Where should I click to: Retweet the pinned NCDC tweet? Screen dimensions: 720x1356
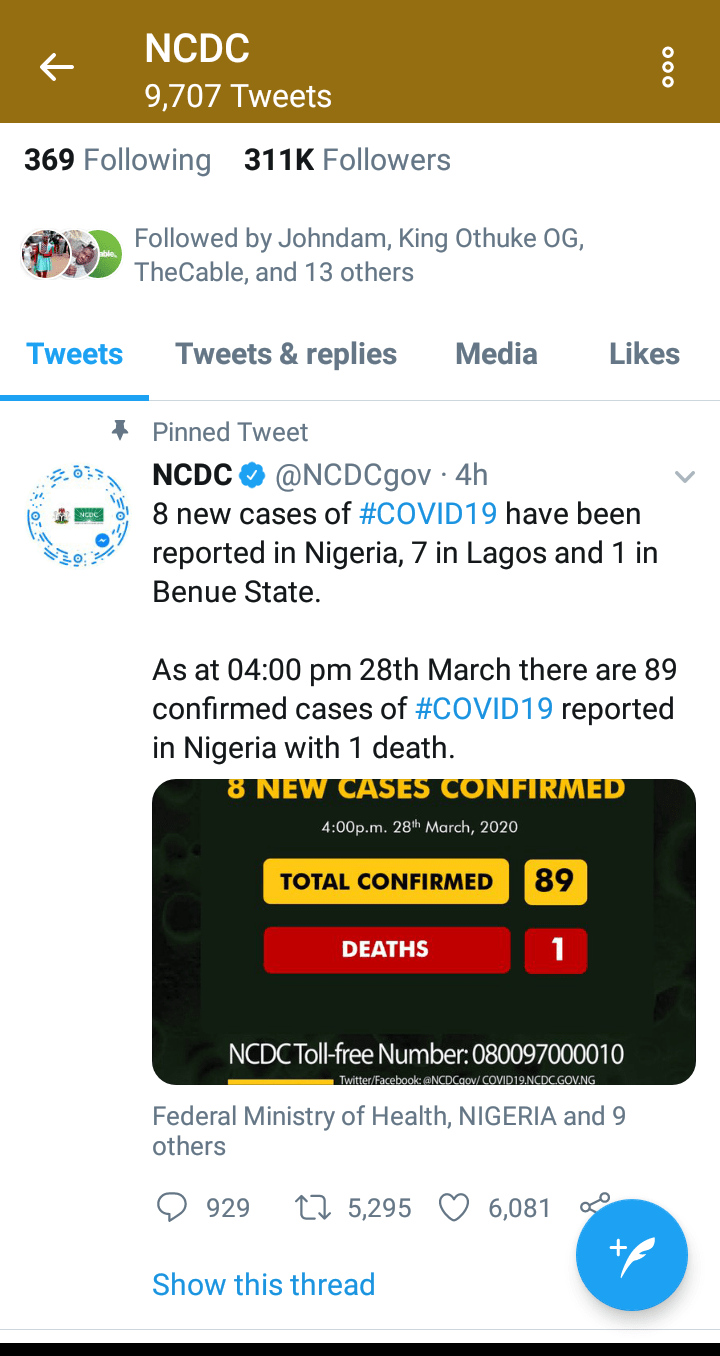click(x=312, y=1207)
